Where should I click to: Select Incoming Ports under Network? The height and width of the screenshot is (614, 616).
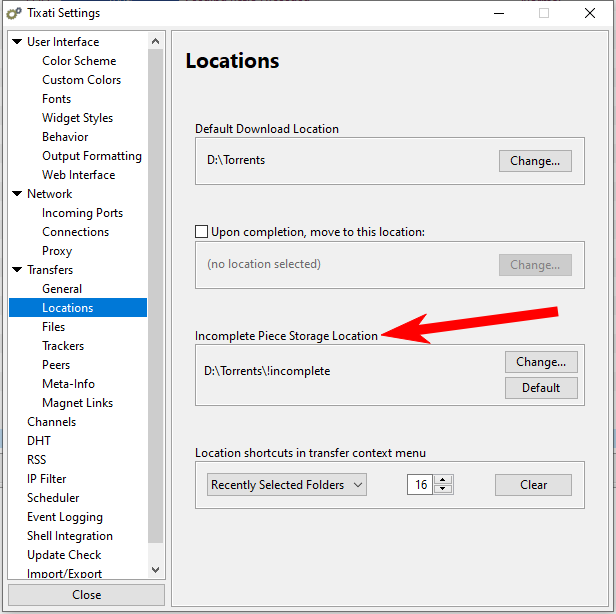pos(82,213)
